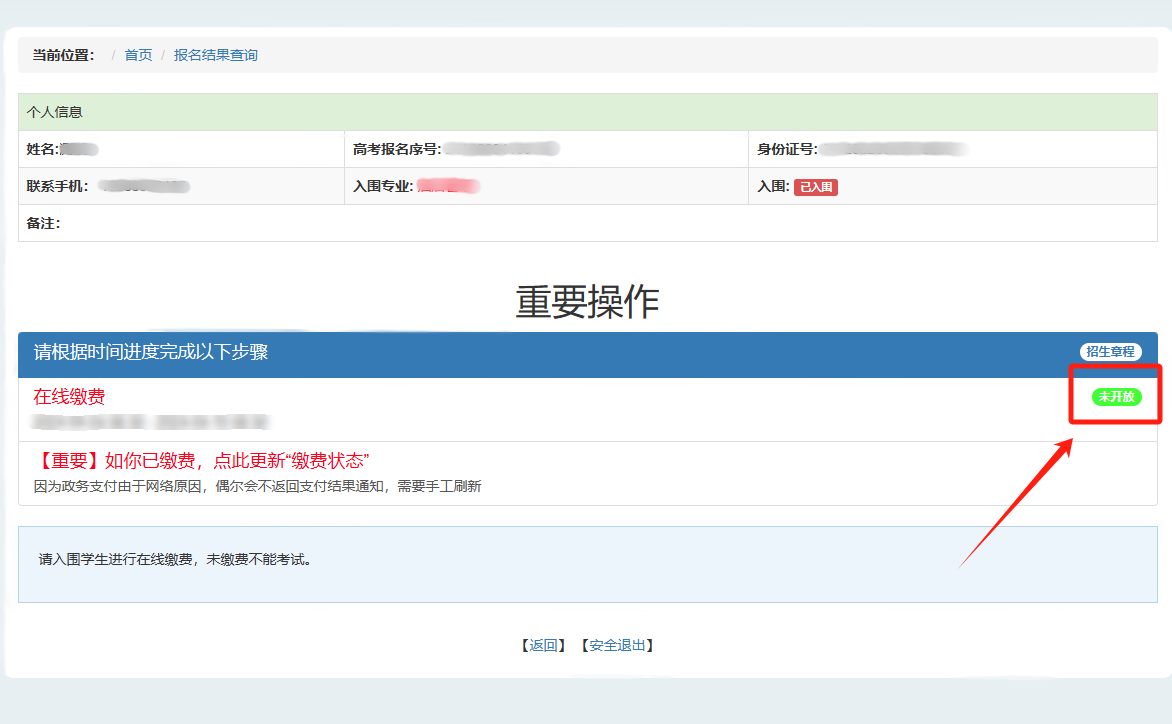1172x724 pixels.
Task: Select the blurred 身份证号 value
Action: click(893, 150)
